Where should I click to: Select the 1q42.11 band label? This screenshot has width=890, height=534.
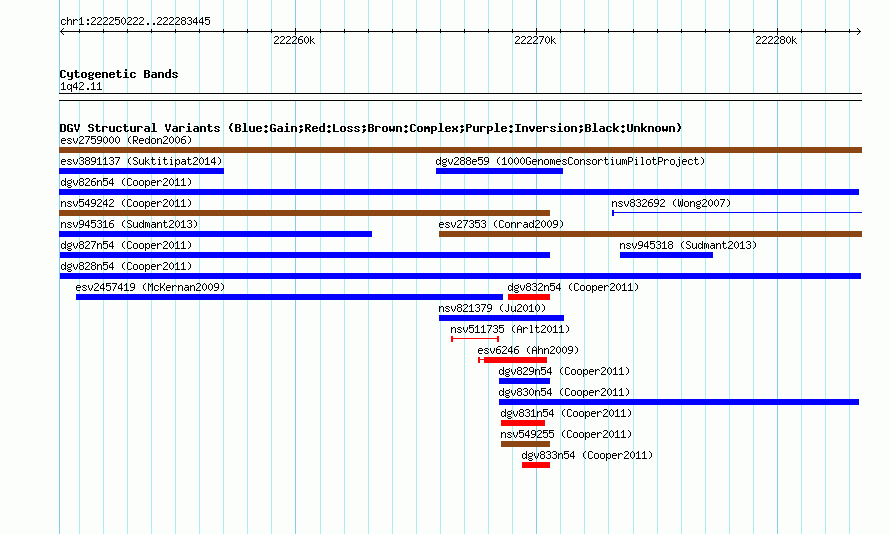coord(81,86)
